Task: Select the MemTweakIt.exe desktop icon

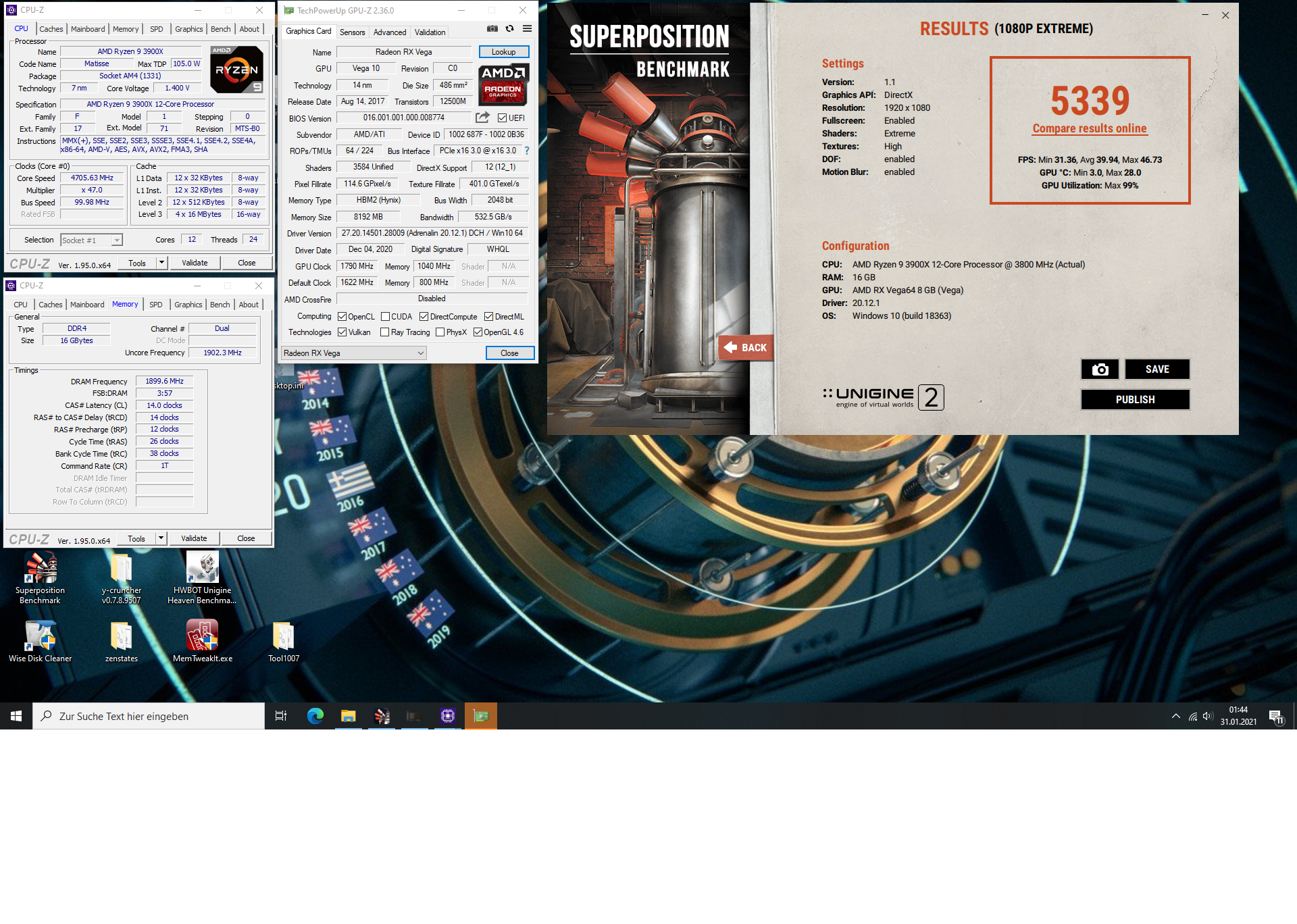Action: pyautogui.click(x=202, y=641)
